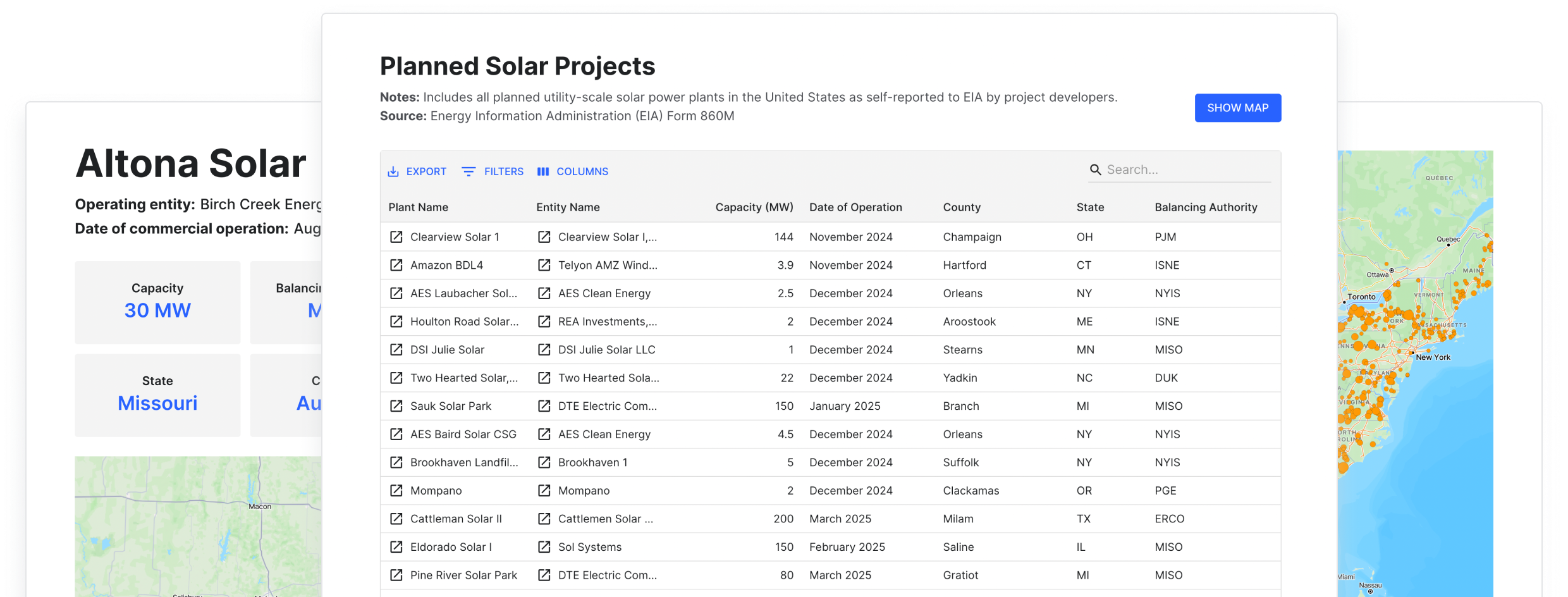This screenshot has width=1568, height=597.
Task: Open plant link icon for Houlton Road Solar
Action: [x=396, y=321]
